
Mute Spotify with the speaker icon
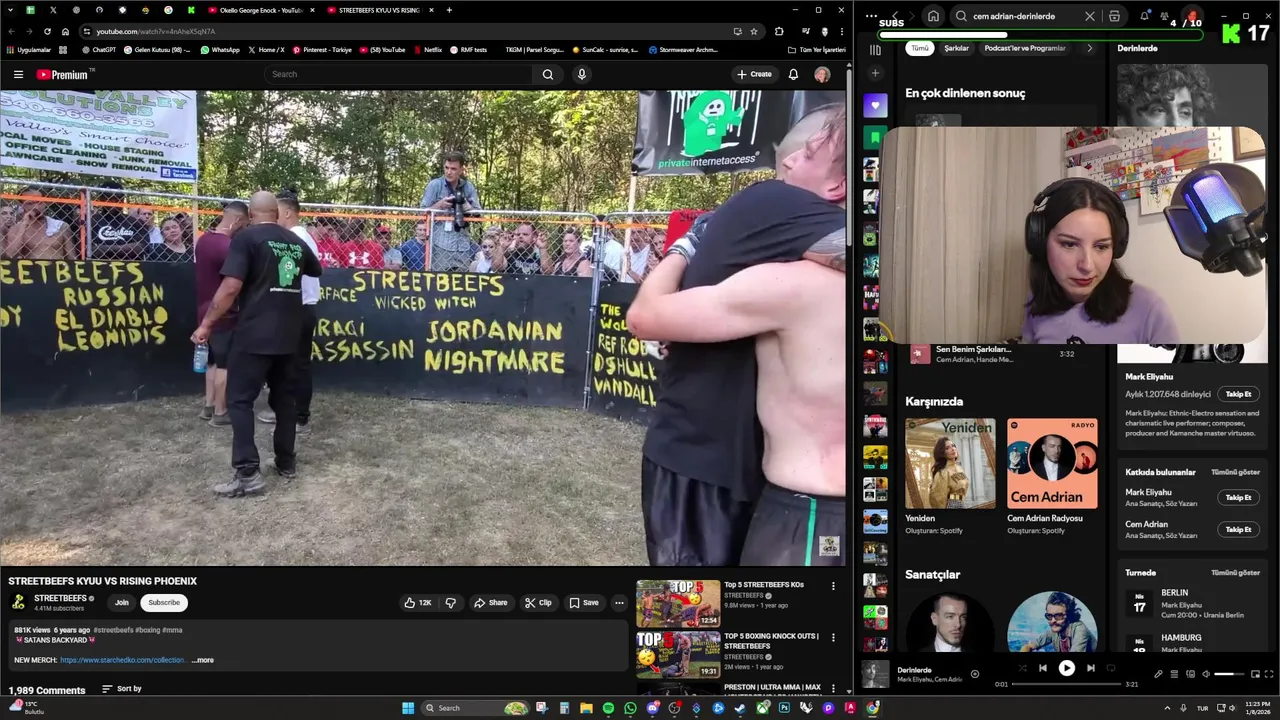[x=1205, y=674]
